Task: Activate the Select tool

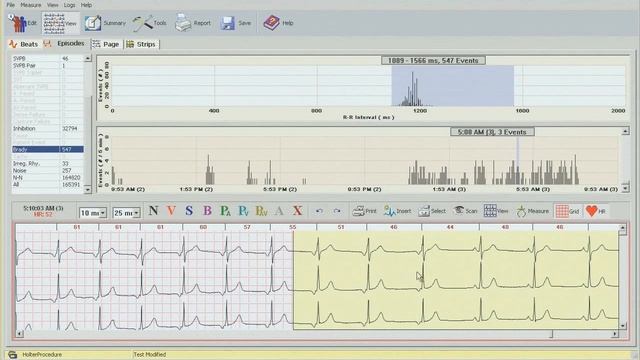Action: (x=432, y=211)
